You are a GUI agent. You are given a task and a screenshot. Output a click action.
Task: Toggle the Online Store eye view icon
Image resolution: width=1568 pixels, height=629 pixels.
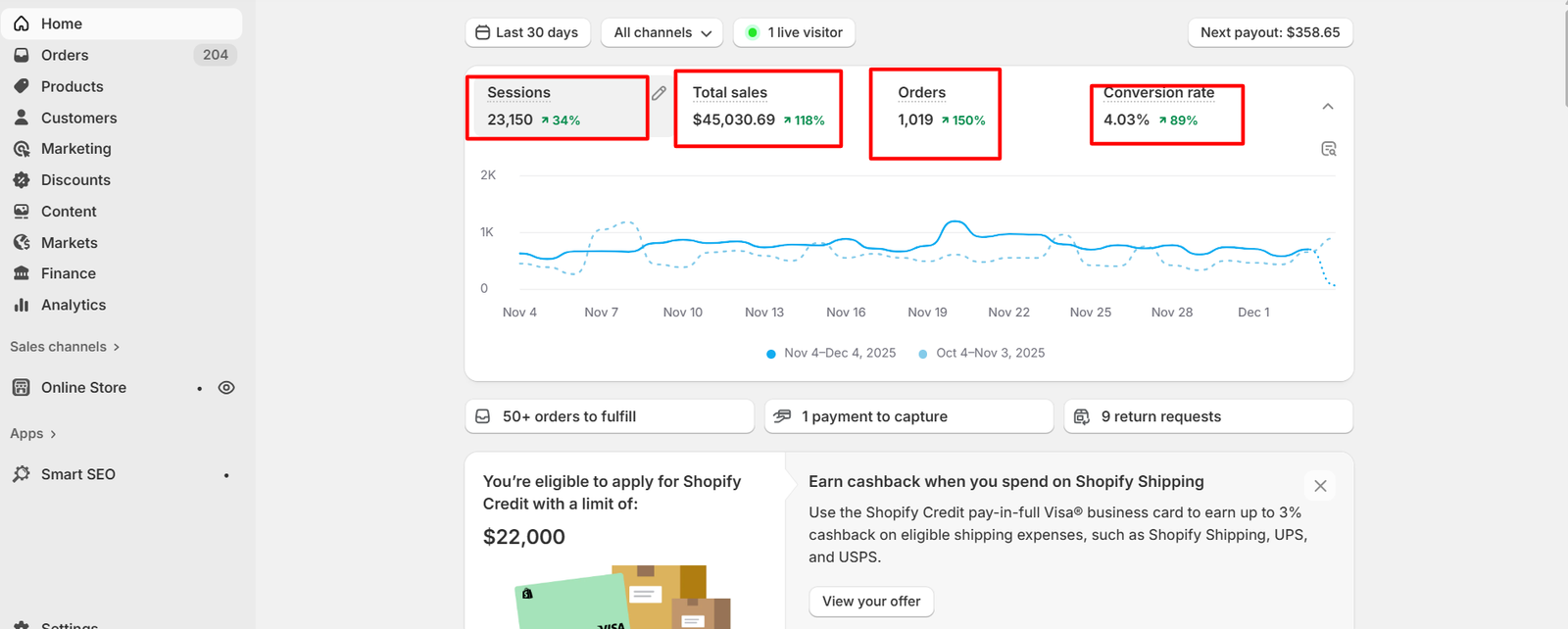[x=226, y=388]
